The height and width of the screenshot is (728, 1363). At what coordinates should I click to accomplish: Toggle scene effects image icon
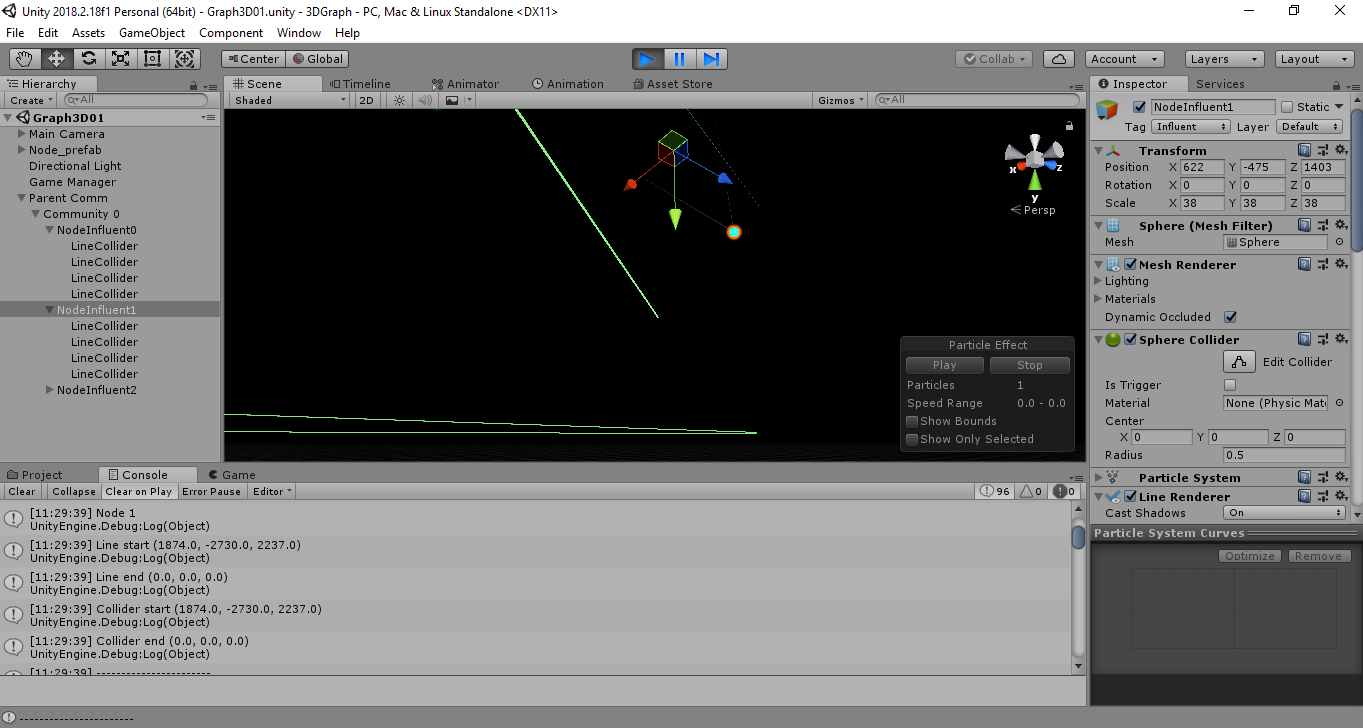point(452,100)
